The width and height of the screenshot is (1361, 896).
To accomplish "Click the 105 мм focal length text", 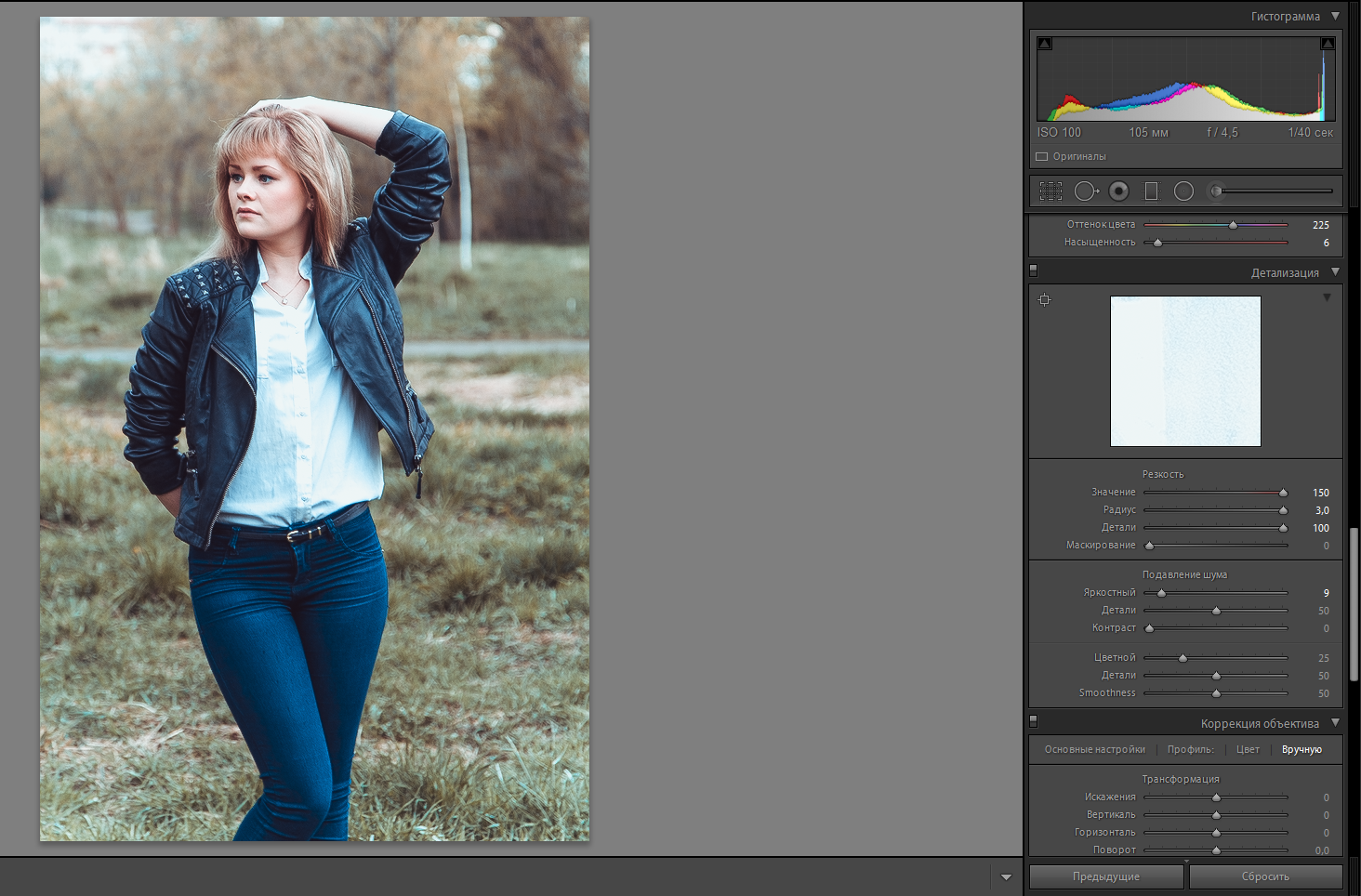I will point(1148,133).
